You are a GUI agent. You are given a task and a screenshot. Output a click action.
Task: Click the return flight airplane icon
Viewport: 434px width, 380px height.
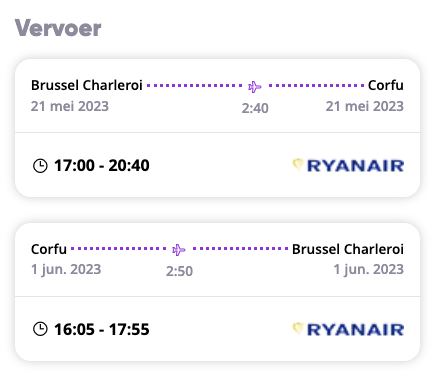coord(179,250)
